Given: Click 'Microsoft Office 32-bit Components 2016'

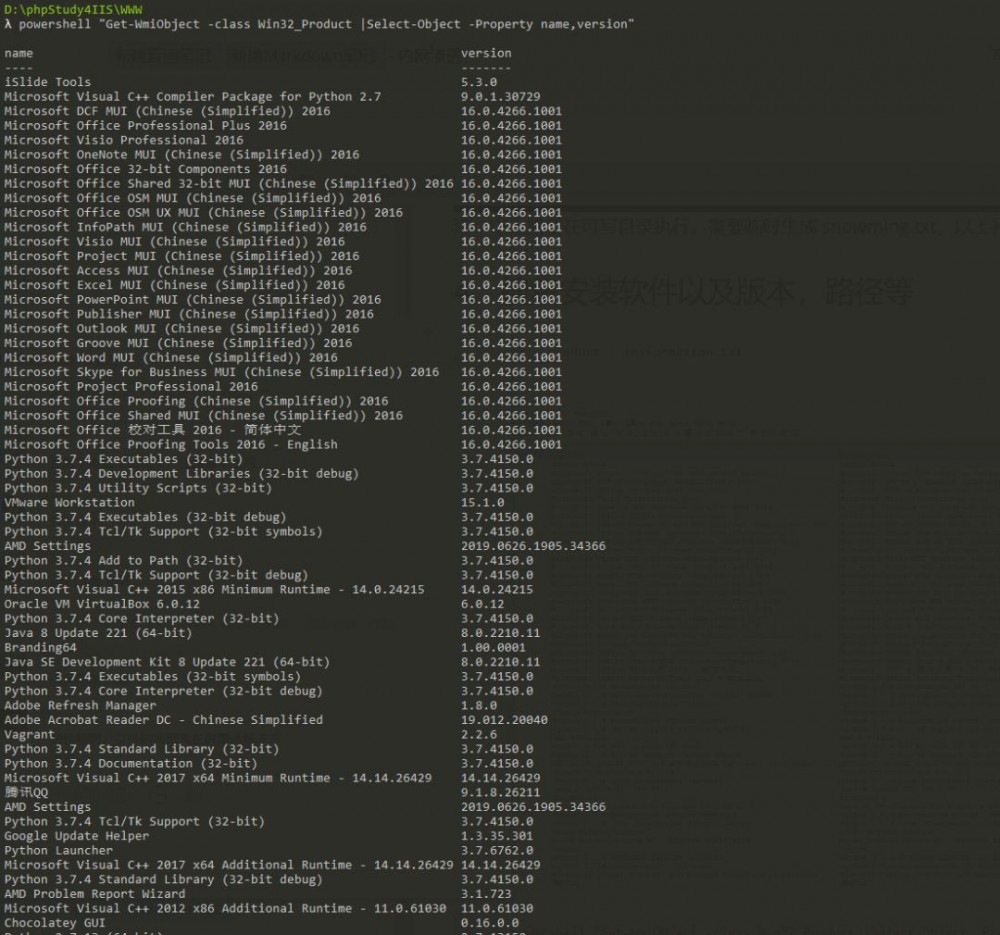Looking at the screenshot, I should 145,169.
